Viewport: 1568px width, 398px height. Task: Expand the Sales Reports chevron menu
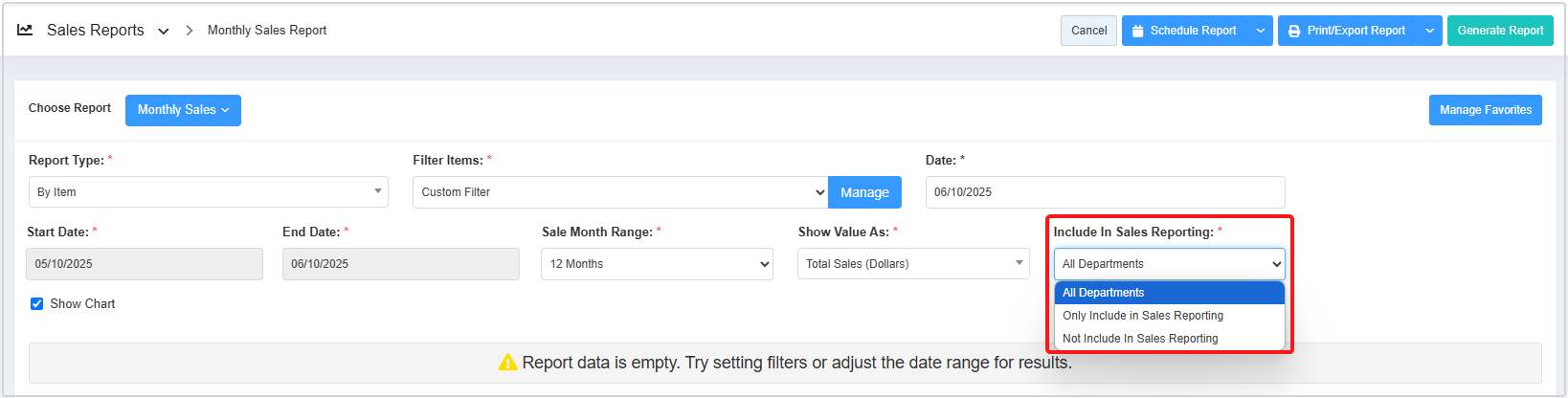click(x=164, y=32)
